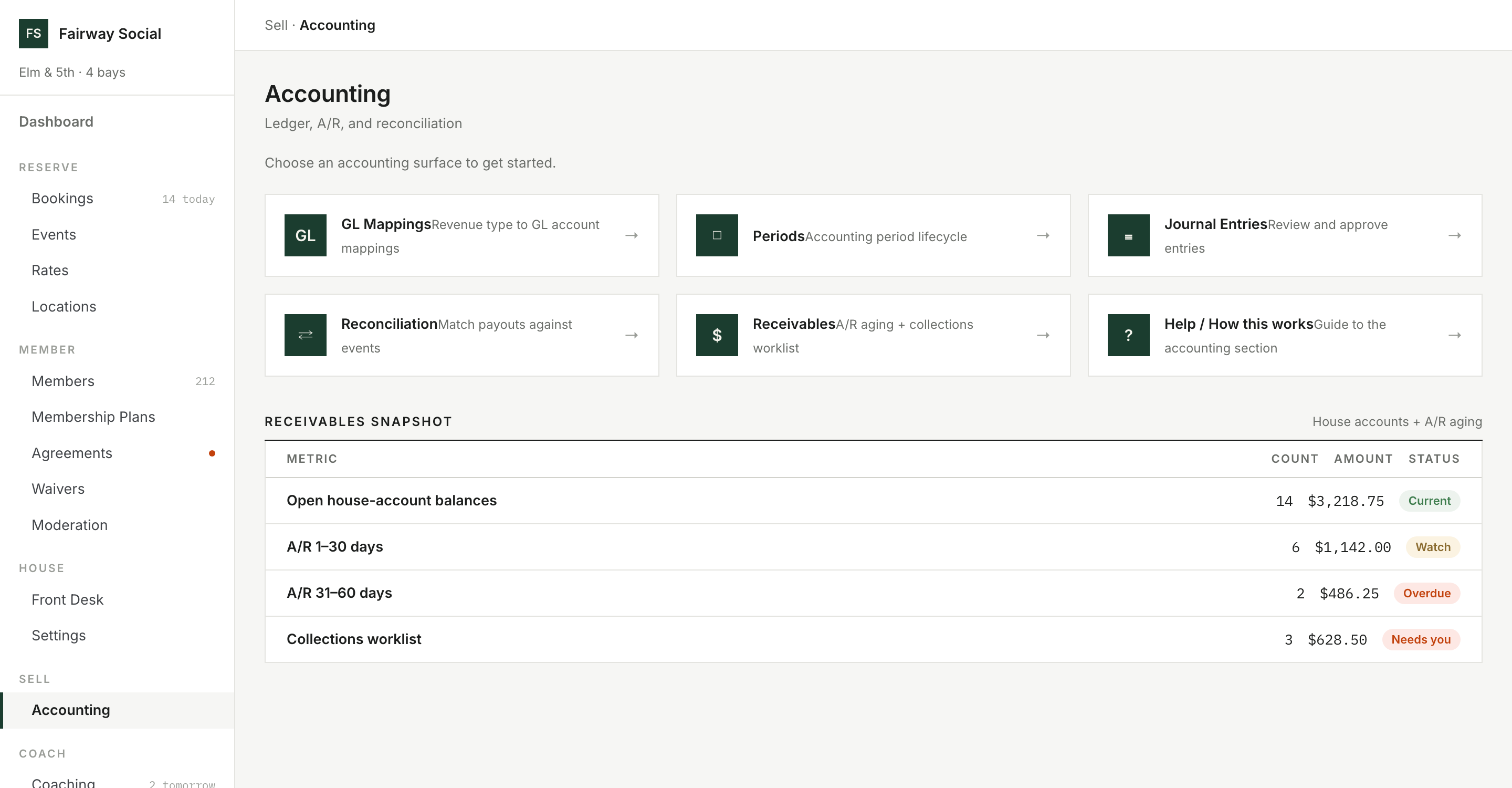Open the GL Mappings card title

(386, 224)
